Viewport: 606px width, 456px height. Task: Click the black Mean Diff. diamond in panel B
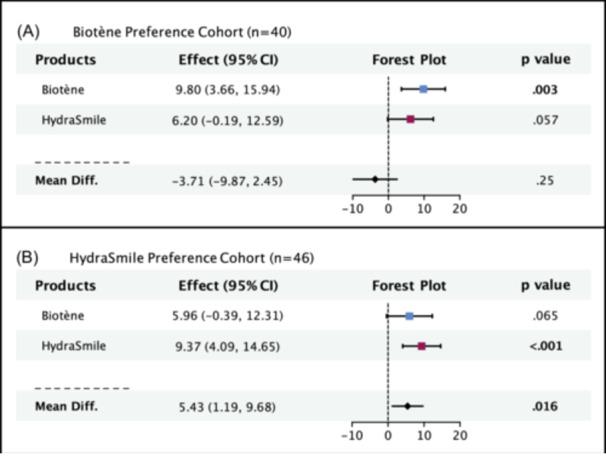407,406
